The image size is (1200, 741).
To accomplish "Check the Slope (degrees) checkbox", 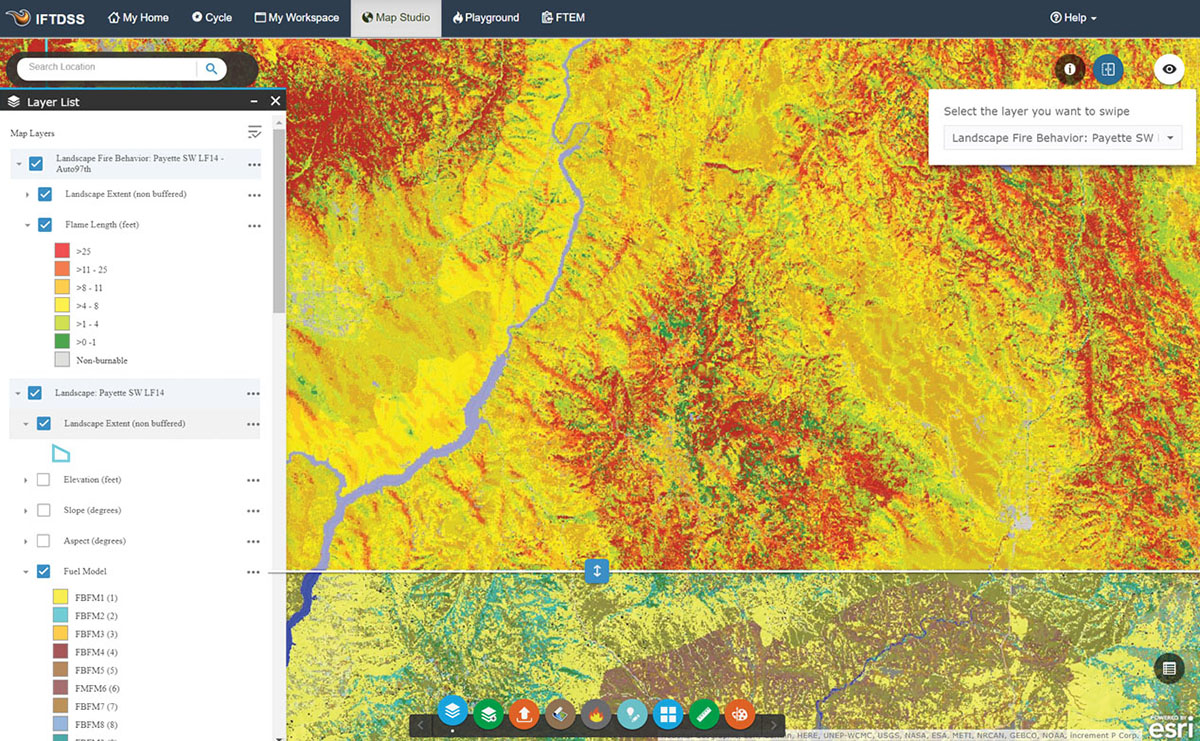I will pyautogui.click(x=43, y=511).
